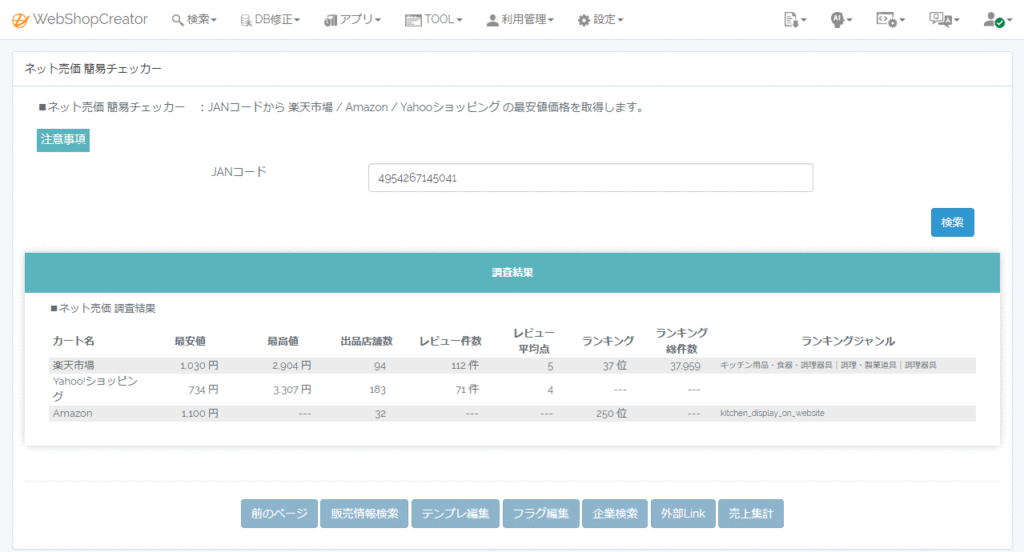Select the Amazon row name
This screenshot has height=552, width=1024.
point(72,414)
